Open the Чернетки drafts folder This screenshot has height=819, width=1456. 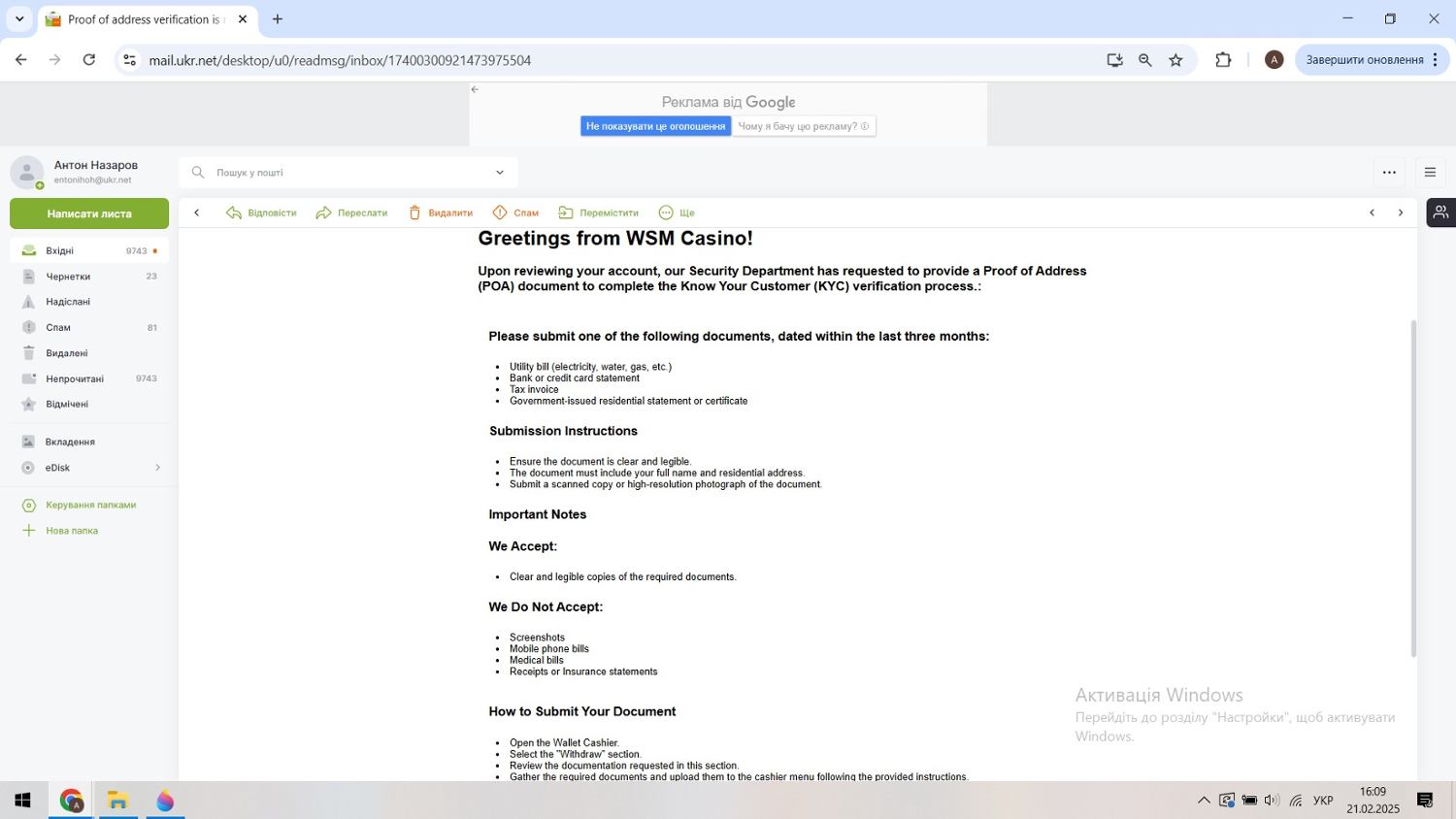[68, 277]
